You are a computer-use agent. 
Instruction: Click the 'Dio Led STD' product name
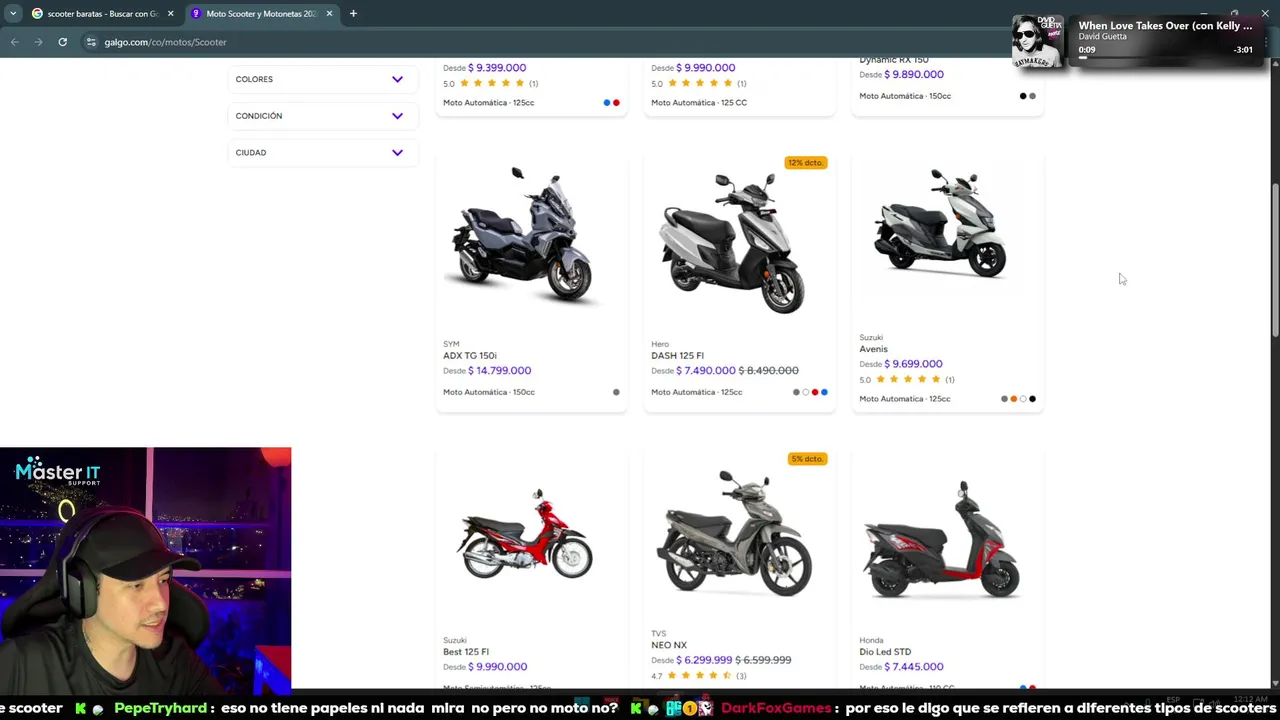click(x=885, y=652)
